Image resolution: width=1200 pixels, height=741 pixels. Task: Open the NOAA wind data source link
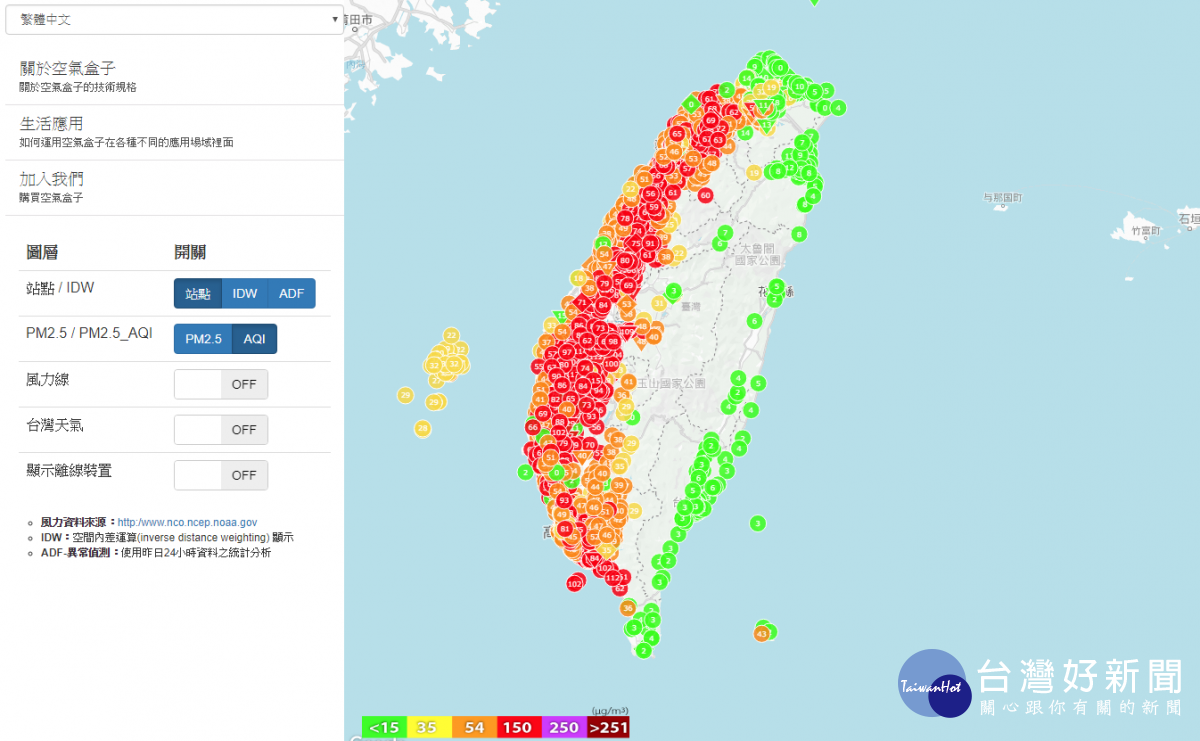pos(187,522)
